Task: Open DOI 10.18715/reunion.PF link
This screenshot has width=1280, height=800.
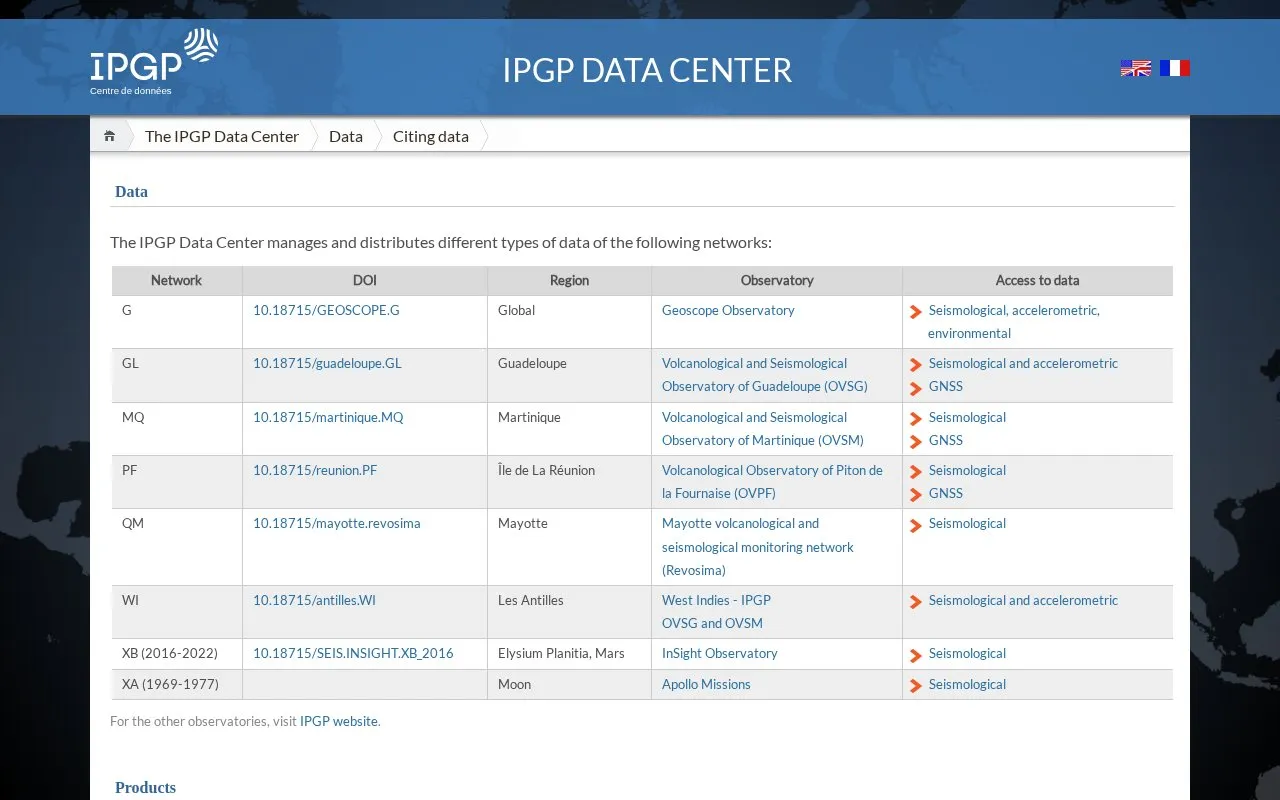Action: coord(315,470)
